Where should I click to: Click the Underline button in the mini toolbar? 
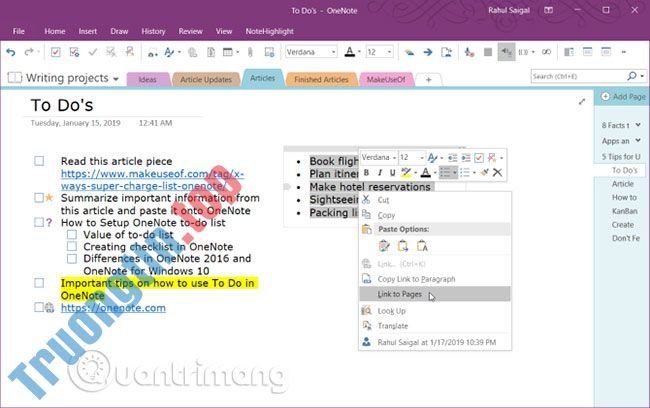(x=392, y=172)
